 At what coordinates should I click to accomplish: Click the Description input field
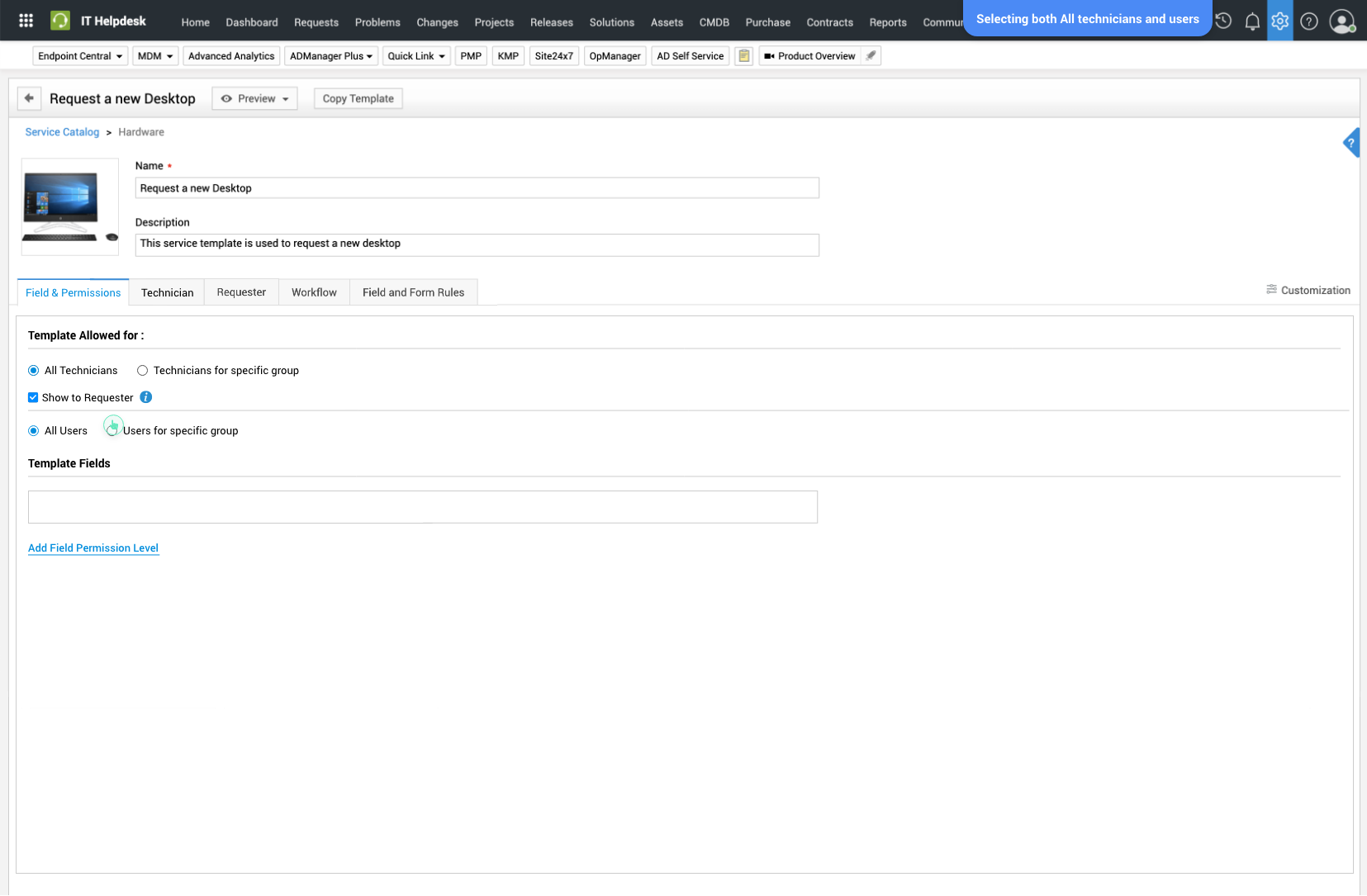click(477, 244)
